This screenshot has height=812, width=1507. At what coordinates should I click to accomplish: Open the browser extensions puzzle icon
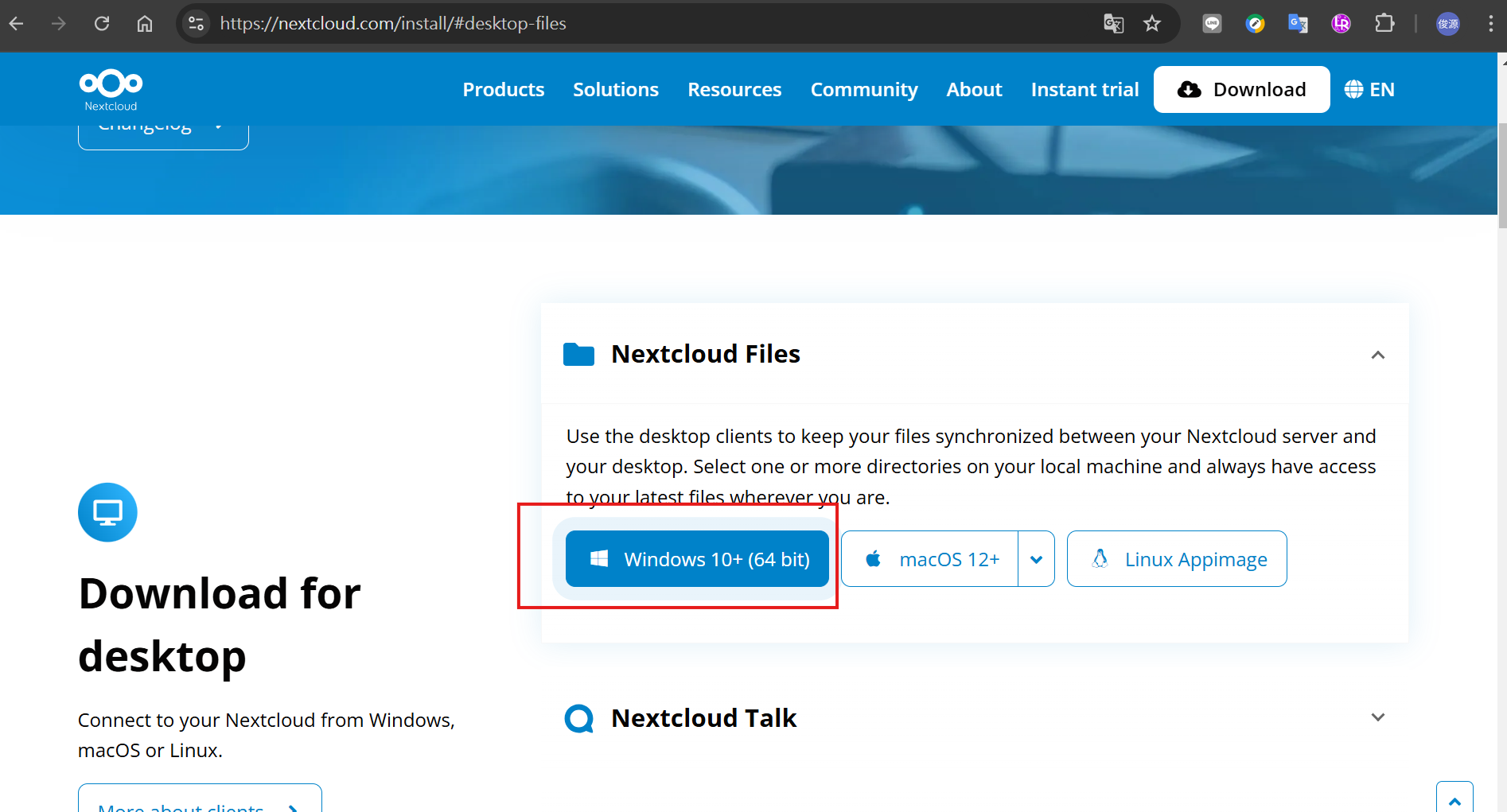[1384, 24]
